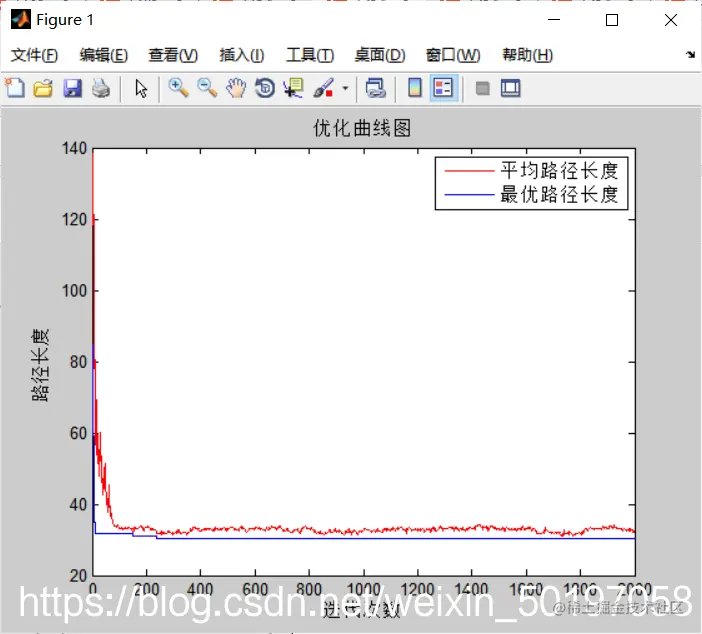Select the Brush data tool
This screenshot has height=634, width=702.
323,88
